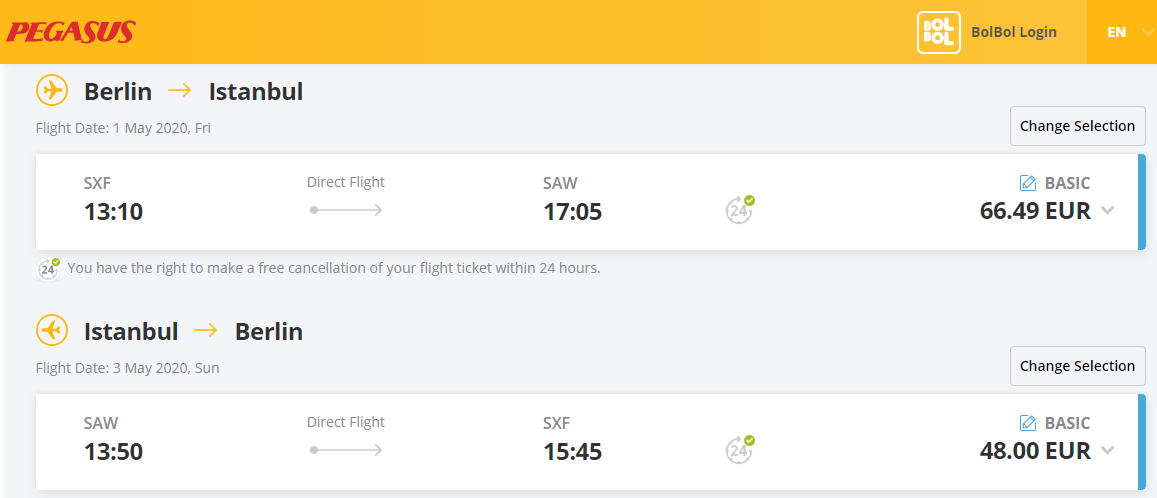Click the 24-hour cancellation icon on the SXF-SAW flight
The width and height of the screenshot is (1157, 498).
[739, 210]
